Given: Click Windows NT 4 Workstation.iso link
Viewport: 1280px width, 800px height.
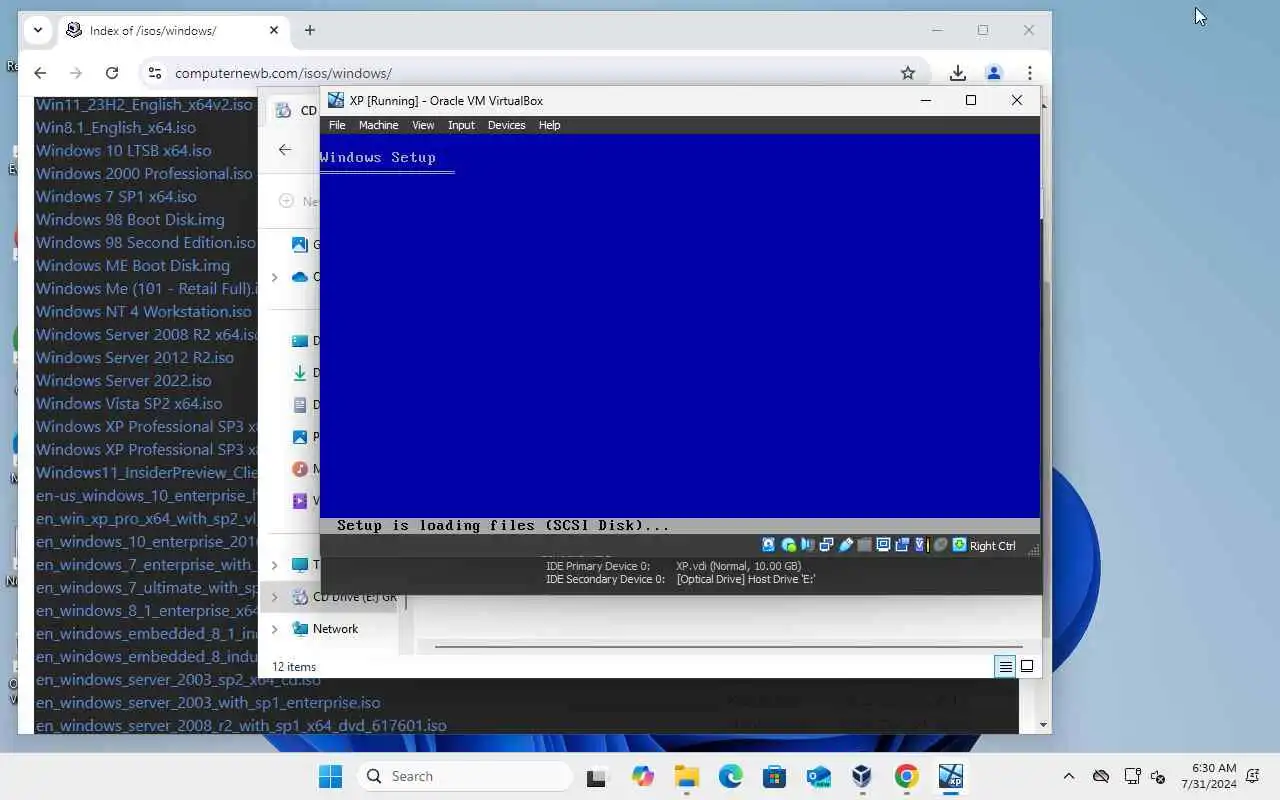Looking at the screenshot, I should [144, 311].
